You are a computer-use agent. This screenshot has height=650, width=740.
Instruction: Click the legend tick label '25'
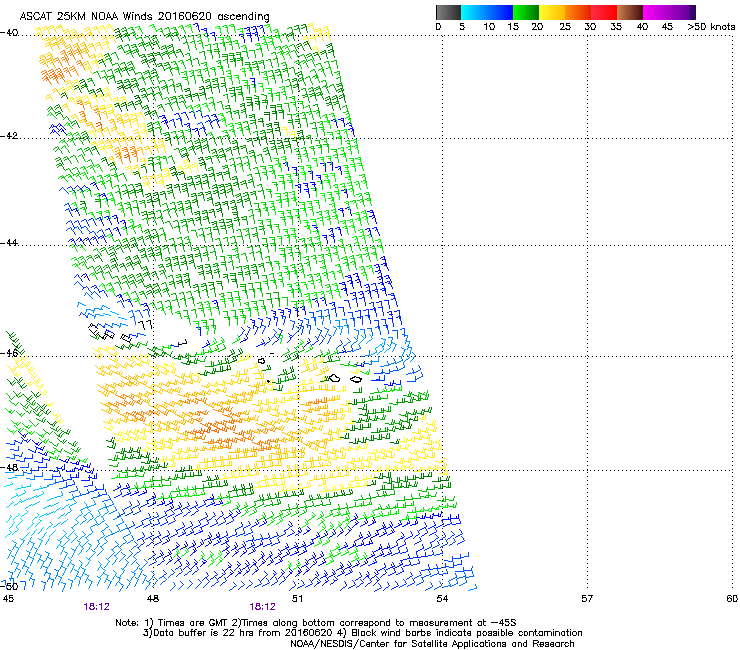565,27
